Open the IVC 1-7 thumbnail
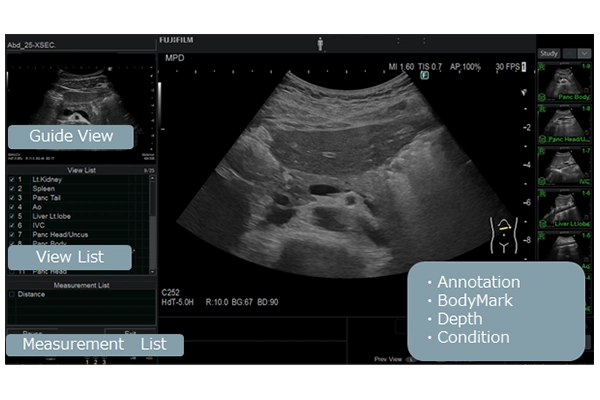The height and width of the screenshot is (400, 600). coord(564,167)
